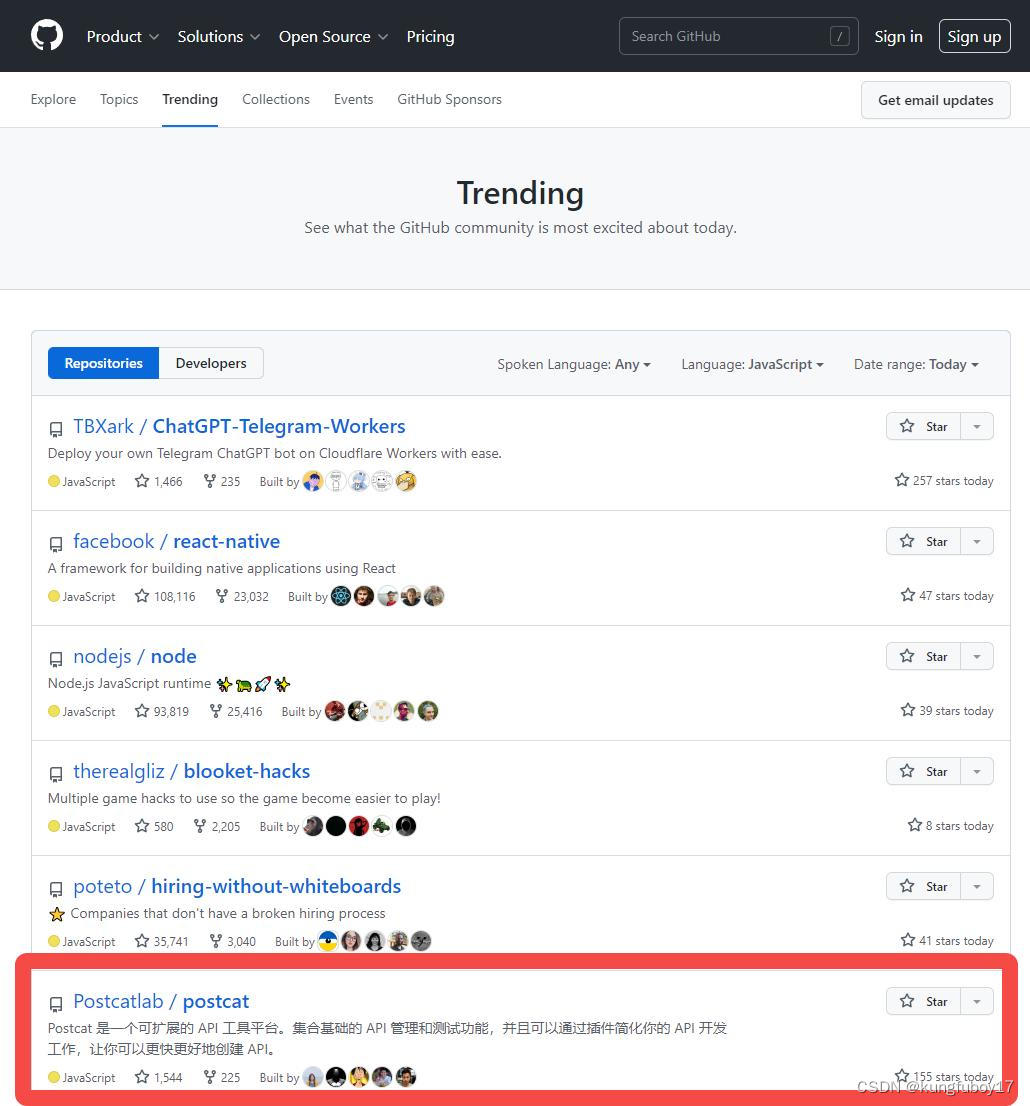Click '257 stars today' text

[944, 480]
